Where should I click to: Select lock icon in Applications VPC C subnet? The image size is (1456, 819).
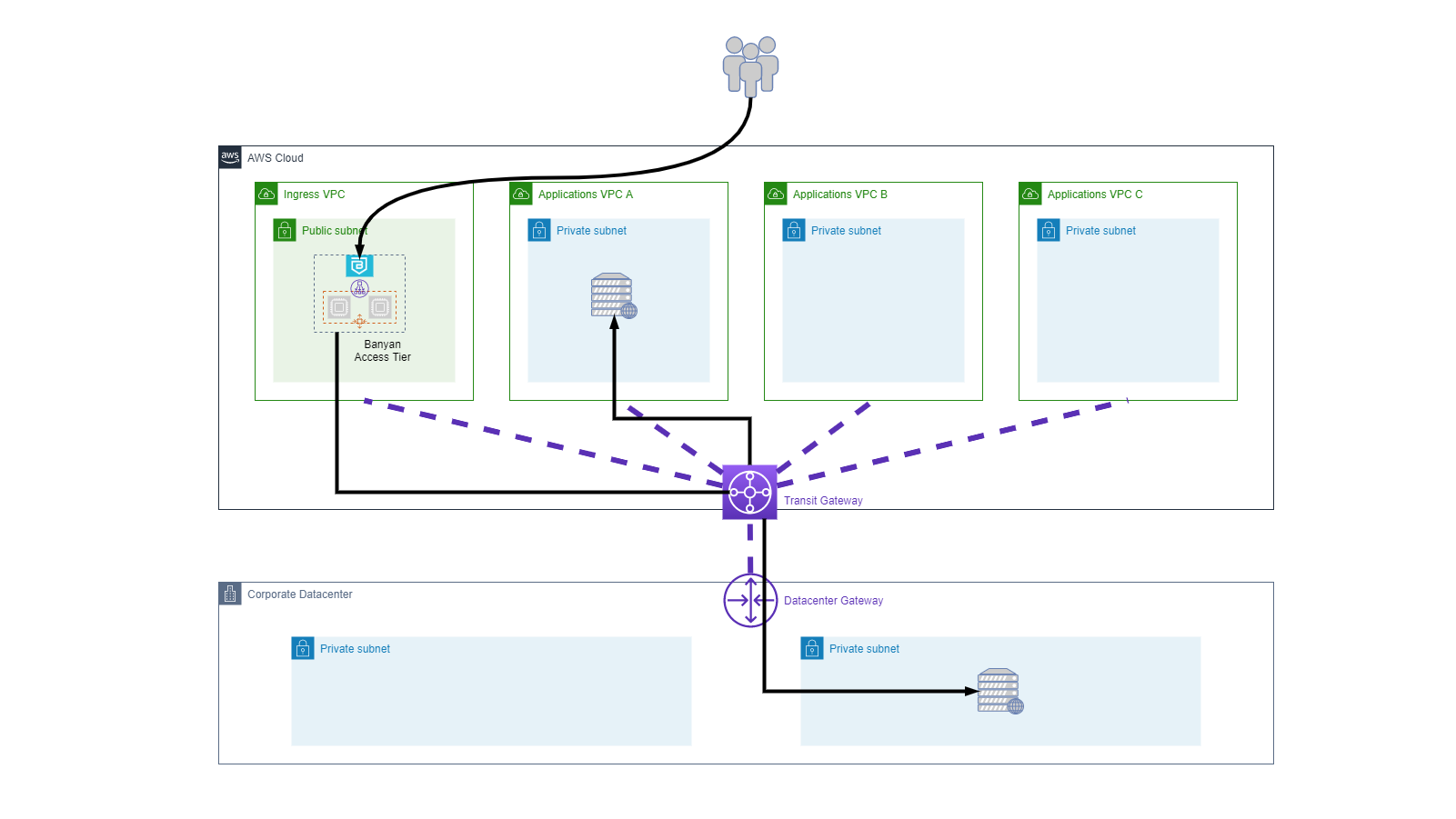[1049, 230]
